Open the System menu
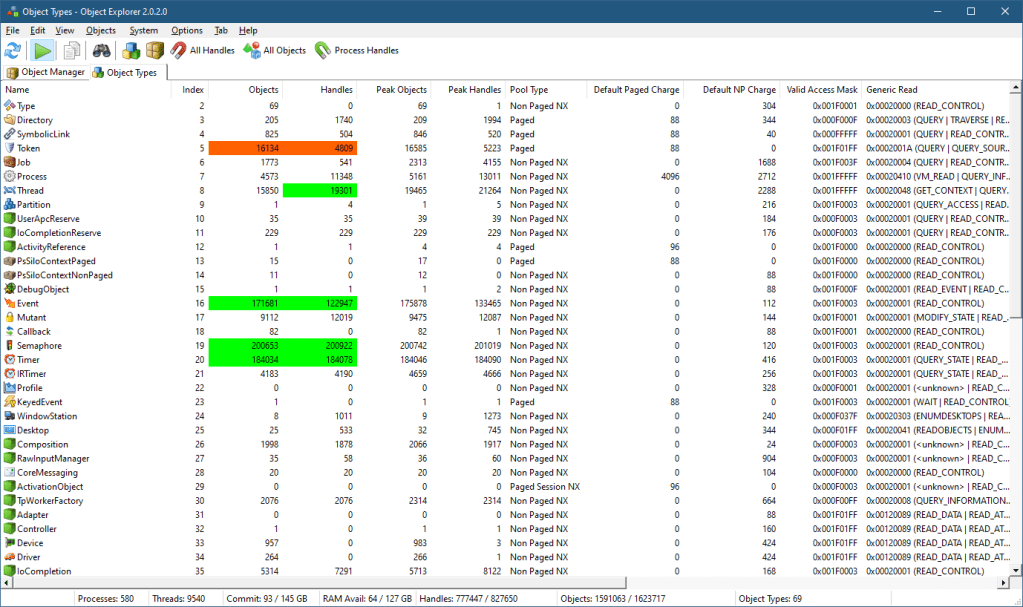This screenshot has height=607, width=1023. pyautogui.click(x=143, y=31)
